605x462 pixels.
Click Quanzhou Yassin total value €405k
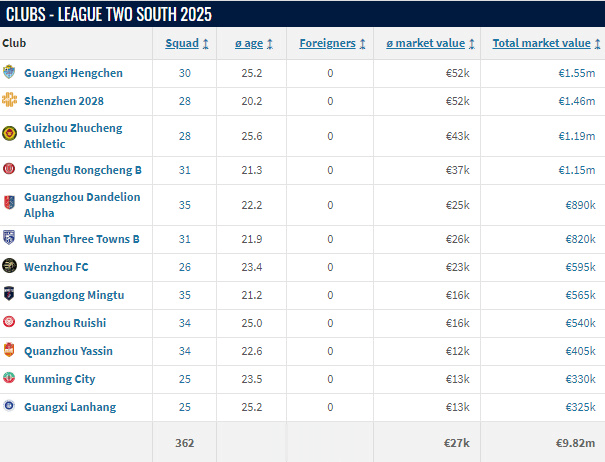[580, 351]
